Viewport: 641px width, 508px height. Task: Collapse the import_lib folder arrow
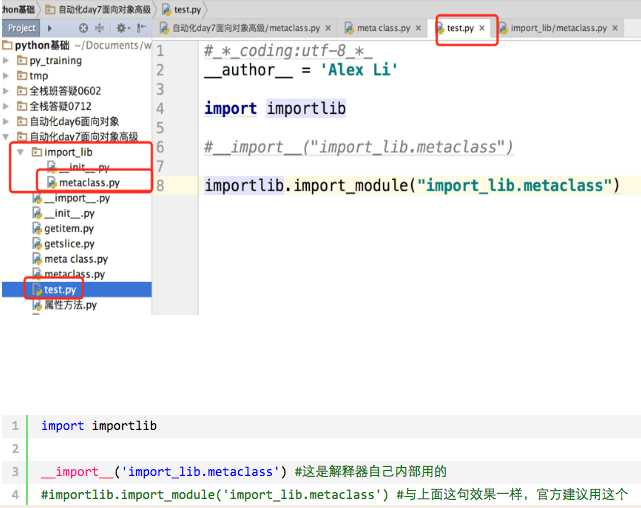point(20,152)
